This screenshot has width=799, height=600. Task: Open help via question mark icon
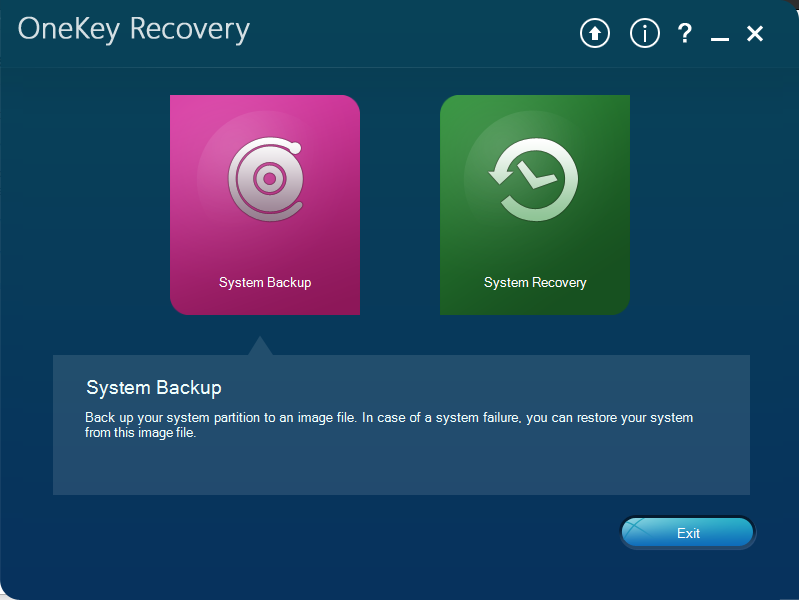(685, 34)
